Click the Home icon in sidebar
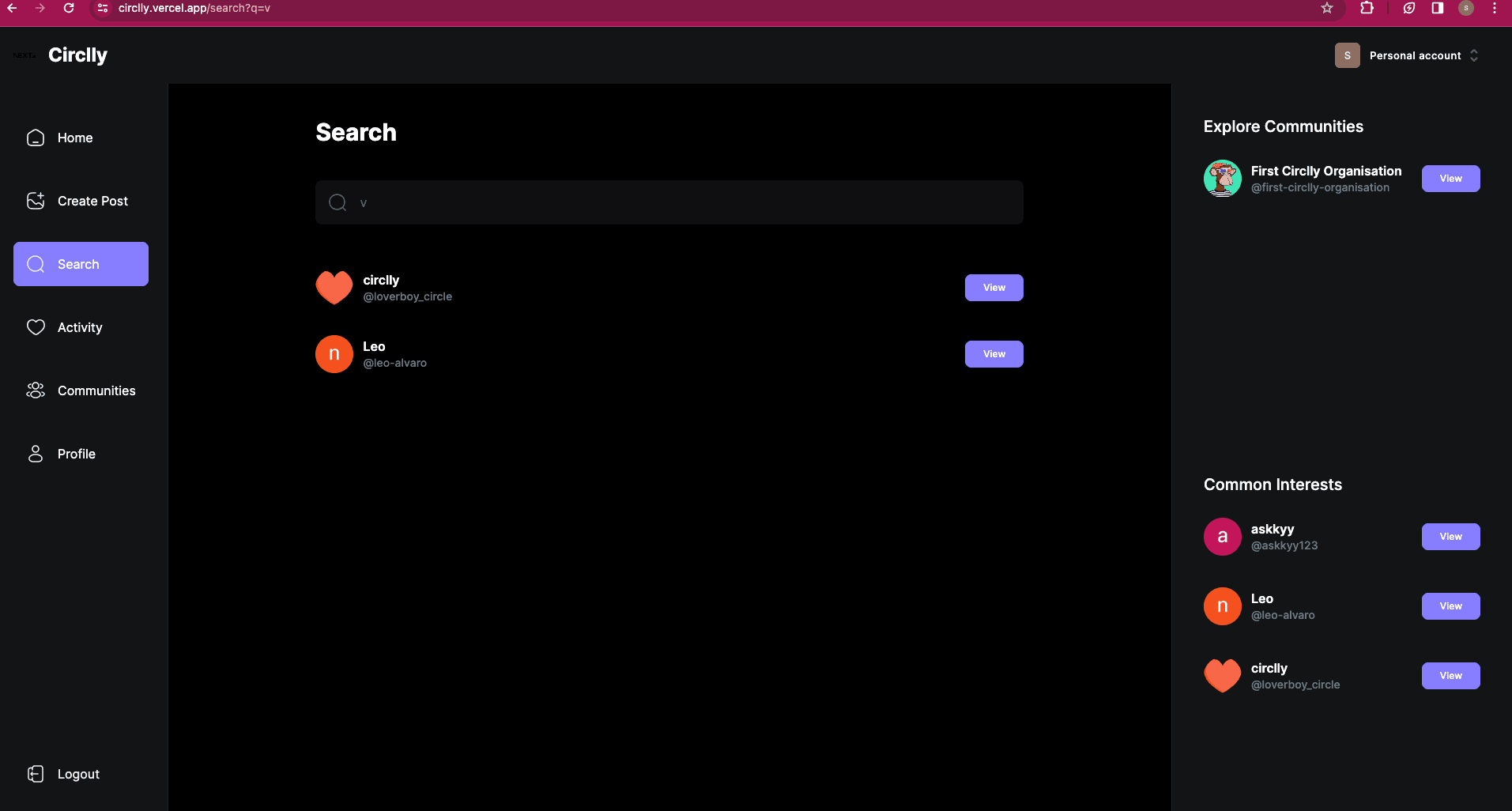The image size is (1512, 811). click(36, 138)
